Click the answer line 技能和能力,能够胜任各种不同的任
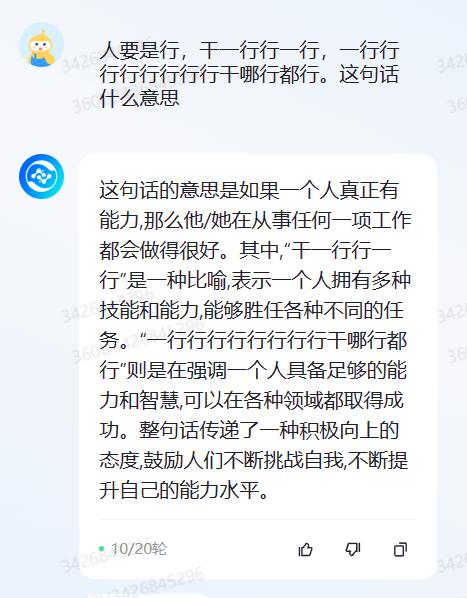 (x=252, y=310)
